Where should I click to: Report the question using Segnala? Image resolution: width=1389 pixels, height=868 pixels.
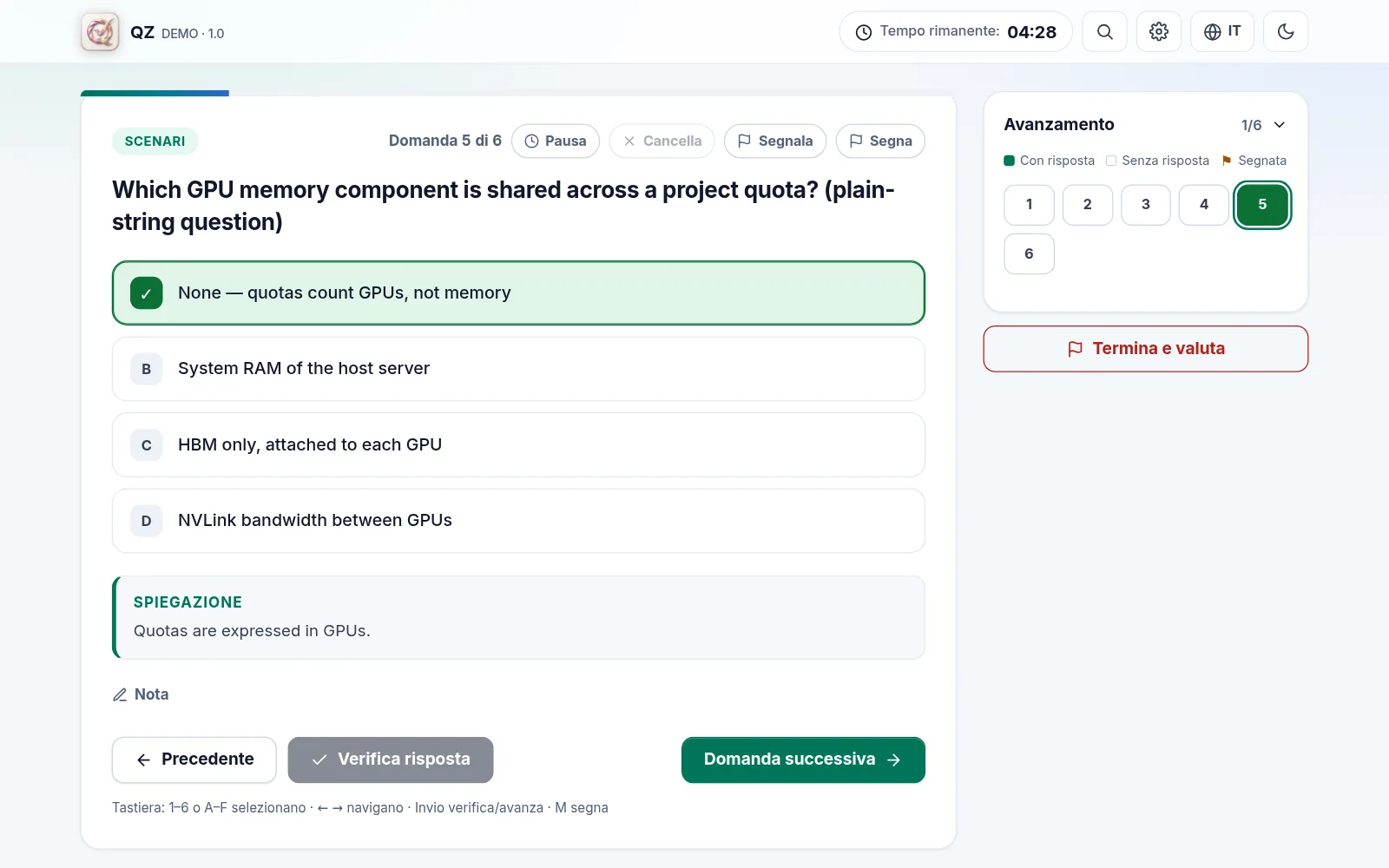click(x=775, y=141)
